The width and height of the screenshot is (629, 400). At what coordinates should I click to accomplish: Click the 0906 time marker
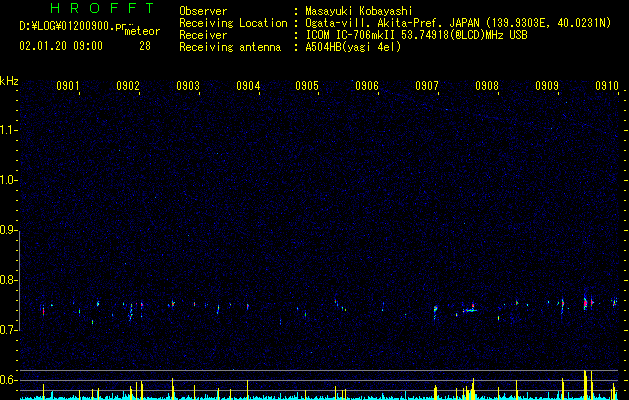[x=367, y=86]
